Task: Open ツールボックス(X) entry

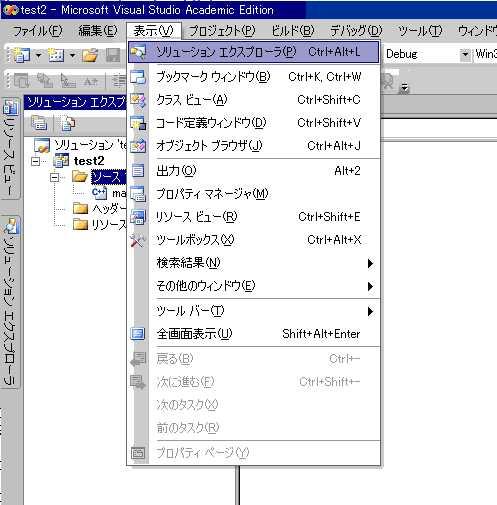Action: tap(254, 240)
